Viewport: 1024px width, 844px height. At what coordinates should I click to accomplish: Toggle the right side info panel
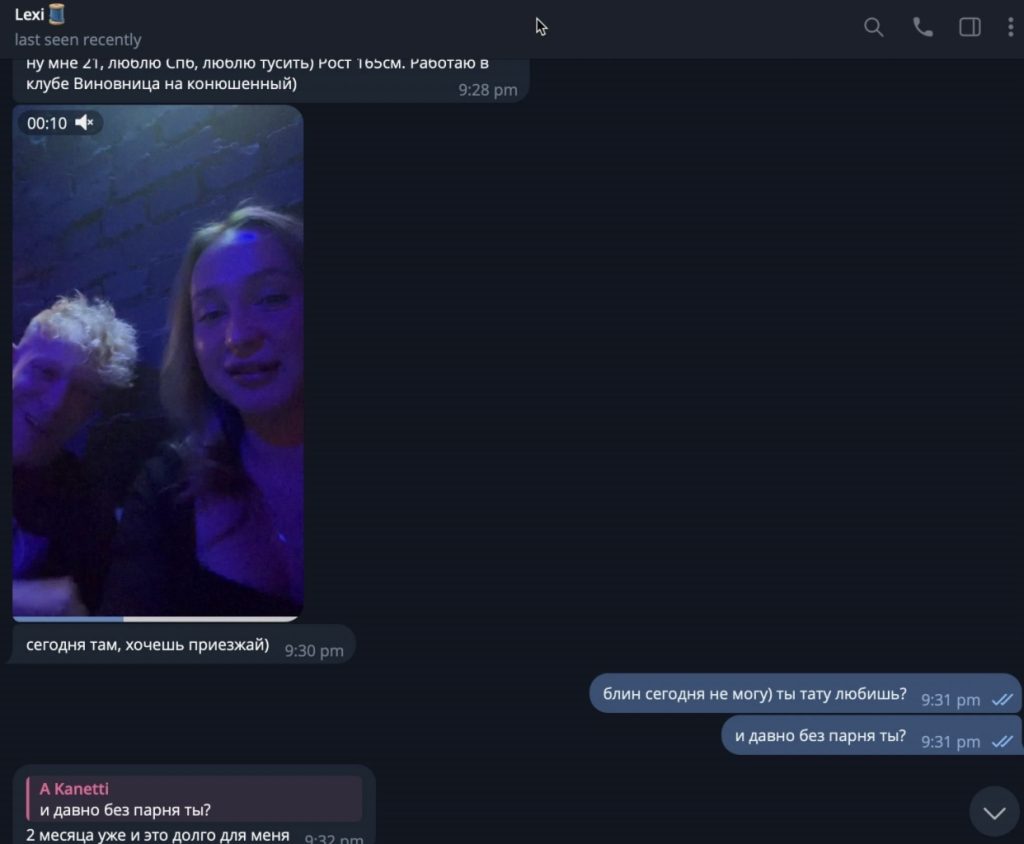(x=969, y=27)
